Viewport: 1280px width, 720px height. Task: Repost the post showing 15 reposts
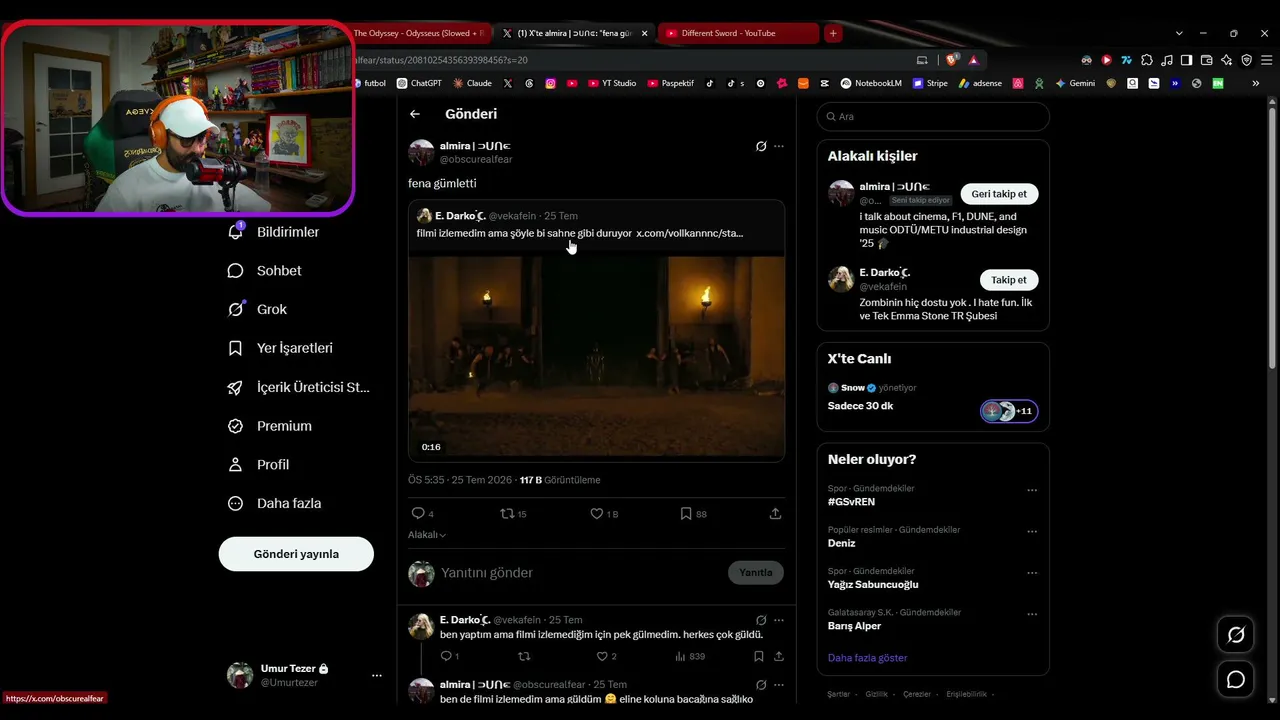[x=513, y=514]
